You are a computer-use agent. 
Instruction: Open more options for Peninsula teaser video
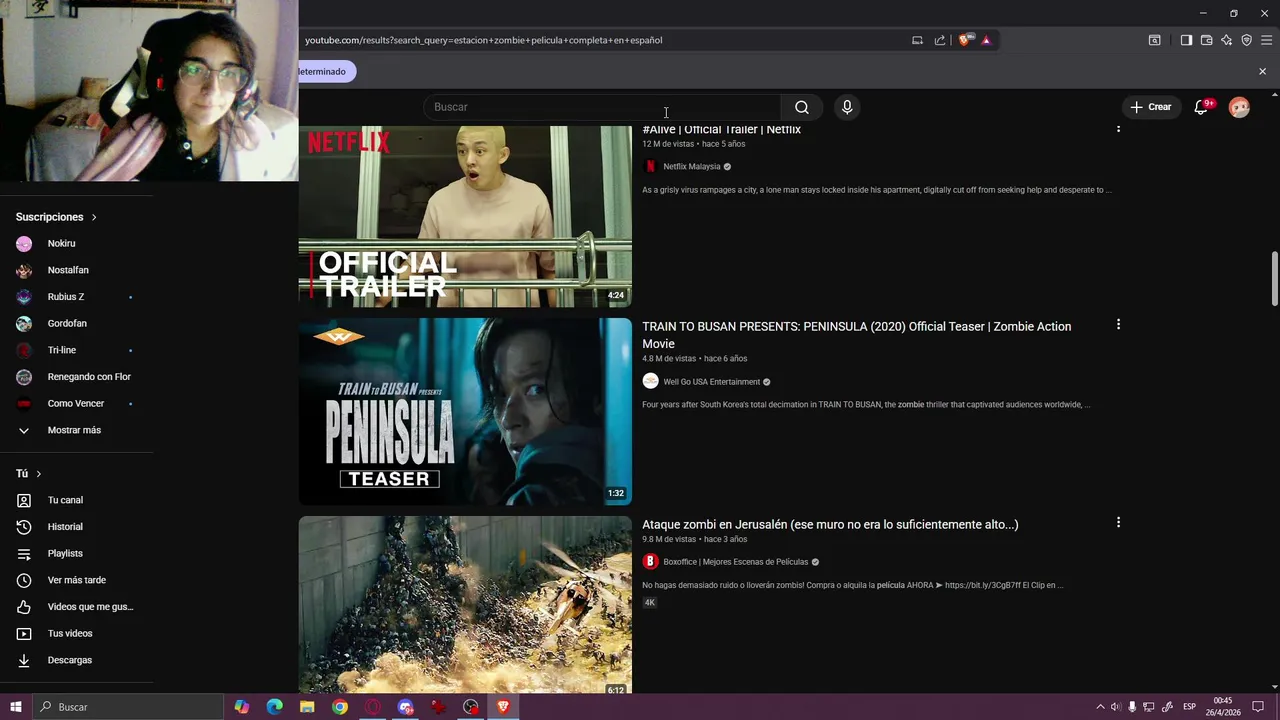[1118, 325]
